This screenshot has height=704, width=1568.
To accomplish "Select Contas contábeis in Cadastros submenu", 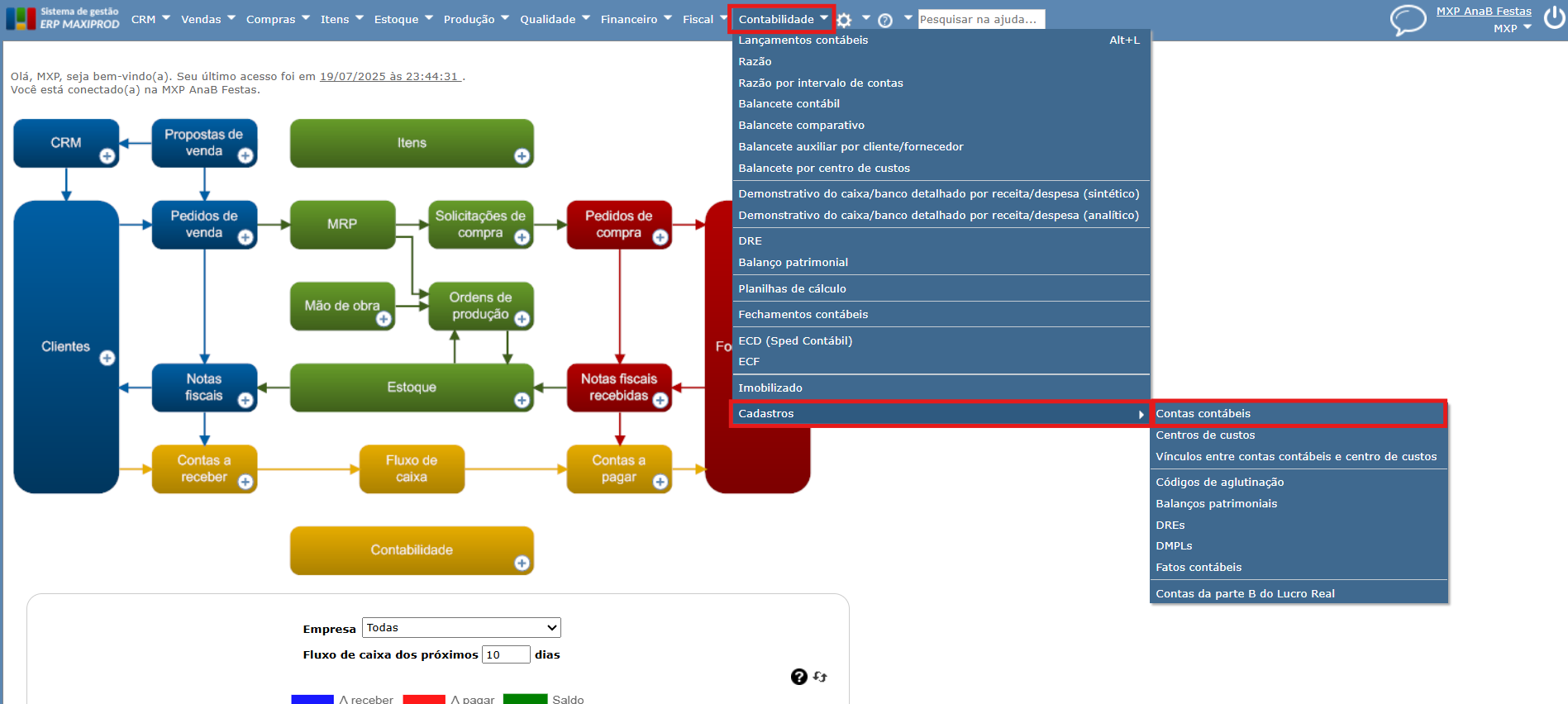I will pyautogui.click(x=1299, y=413).
